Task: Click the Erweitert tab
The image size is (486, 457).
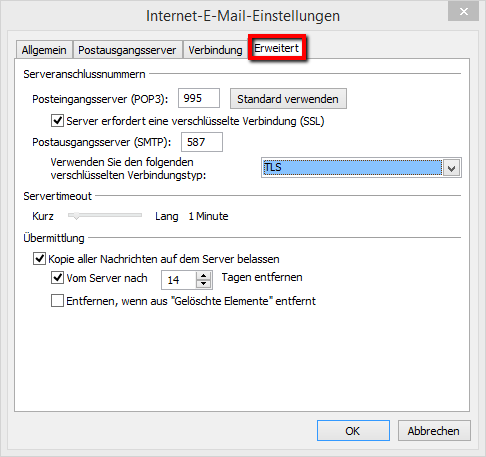Action: tap(276, 48)
